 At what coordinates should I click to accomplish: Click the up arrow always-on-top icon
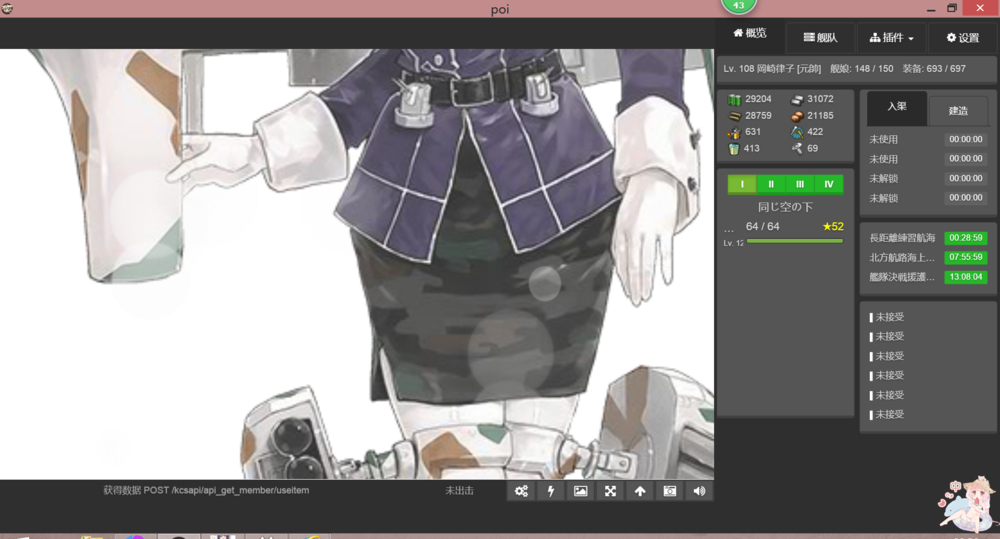pyautogui.click(x=640, y=491)
